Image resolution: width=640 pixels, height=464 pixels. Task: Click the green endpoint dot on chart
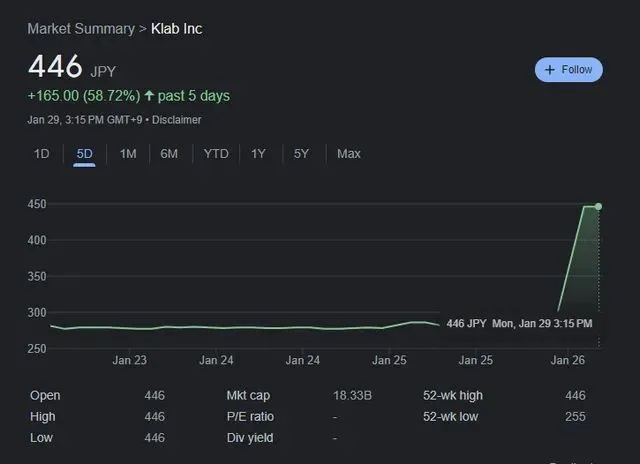[x=598, y=206]
